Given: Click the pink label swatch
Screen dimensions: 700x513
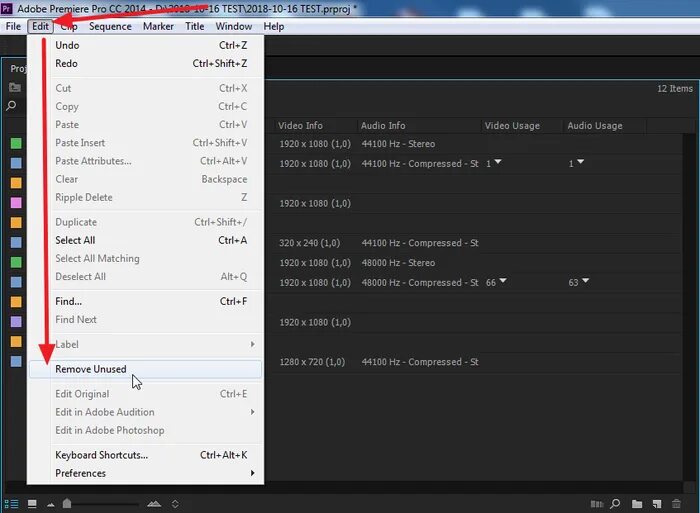Looking at the screenshot, I should pyautogui.click(x=16, y=203).
